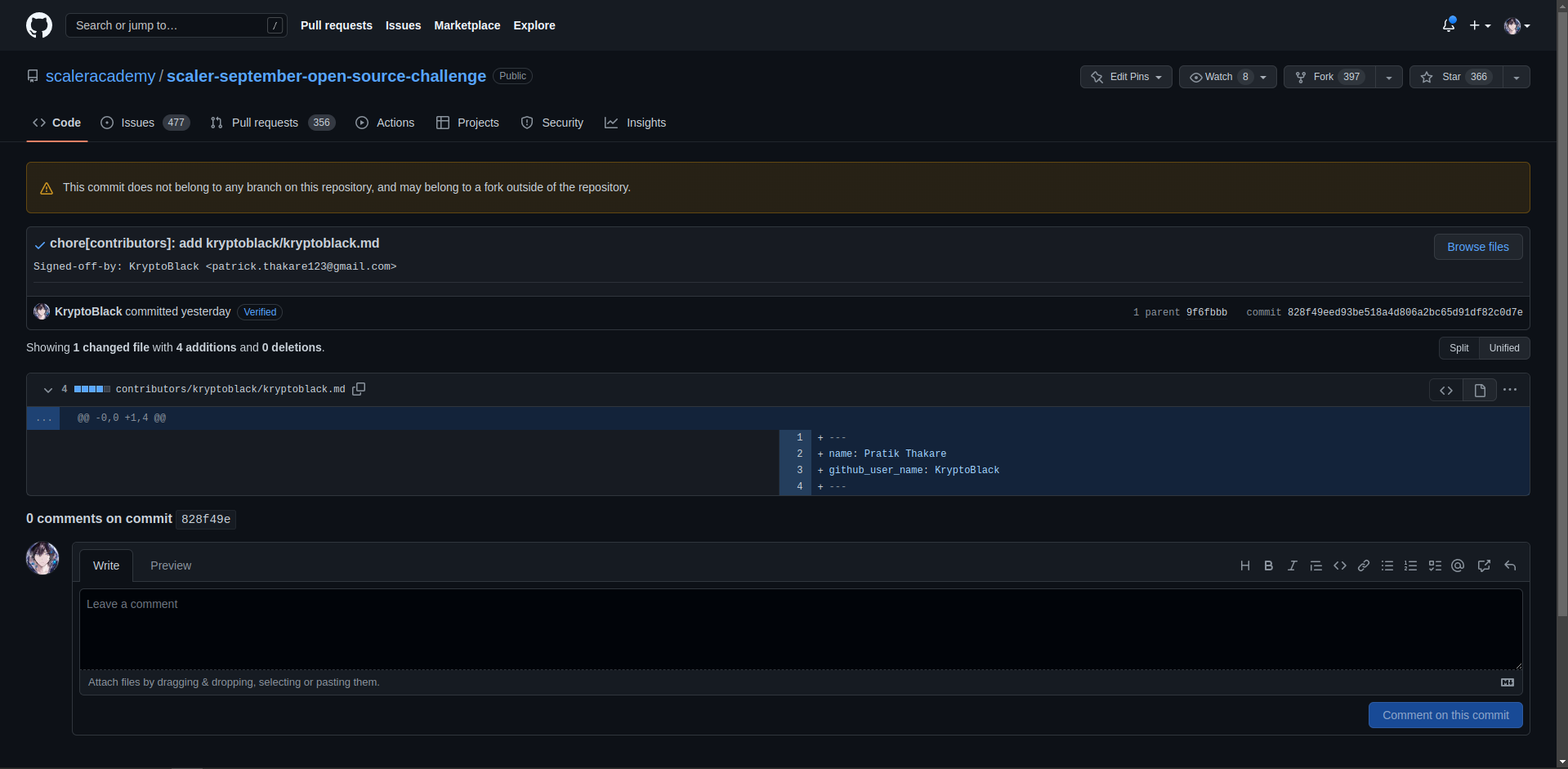Insert a bulleted list
This screenshot has height=769, width=1568.
pos(1387,566)
